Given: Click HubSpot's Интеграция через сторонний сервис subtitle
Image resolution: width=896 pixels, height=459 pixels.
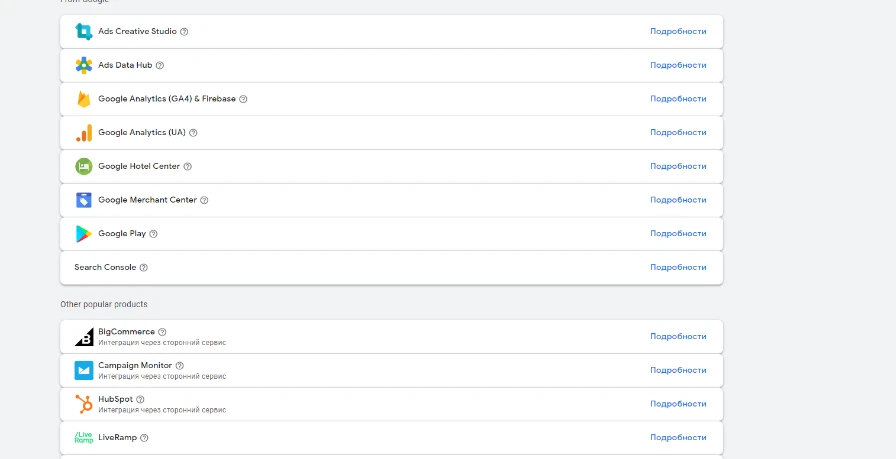Looking at the screenshot, I should 162,410.
